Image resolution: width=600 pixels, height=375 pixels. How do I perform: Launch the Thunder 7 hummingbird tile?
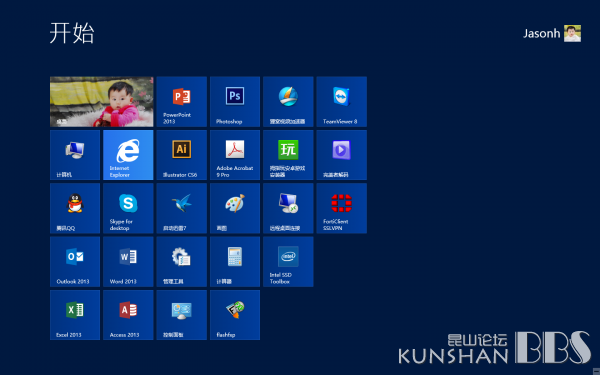[x=182, y=208]
